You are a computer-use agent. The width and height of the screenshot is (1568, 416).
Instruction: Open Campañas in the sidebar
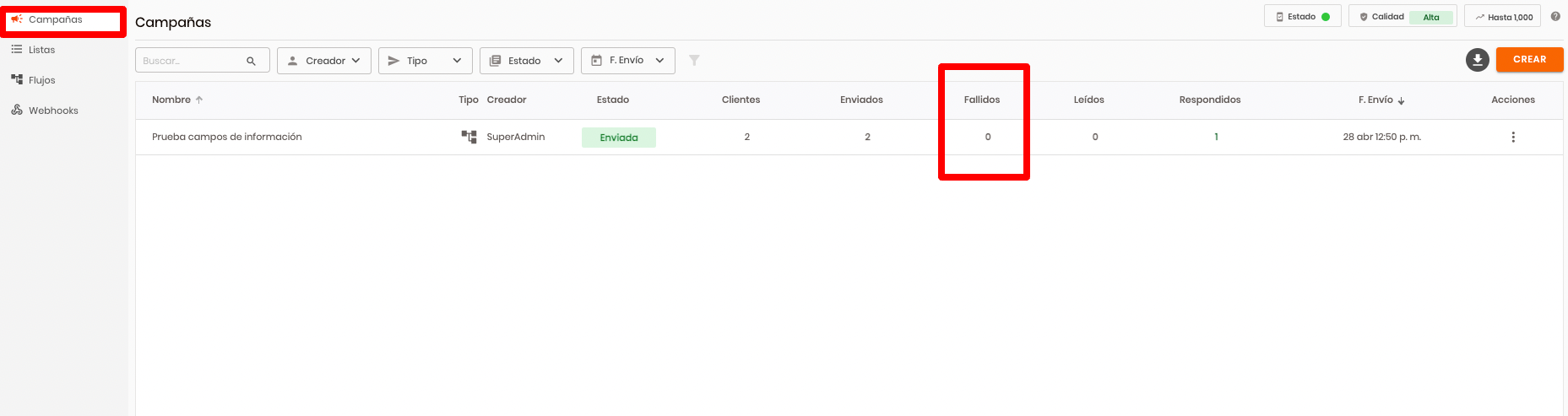56,19
